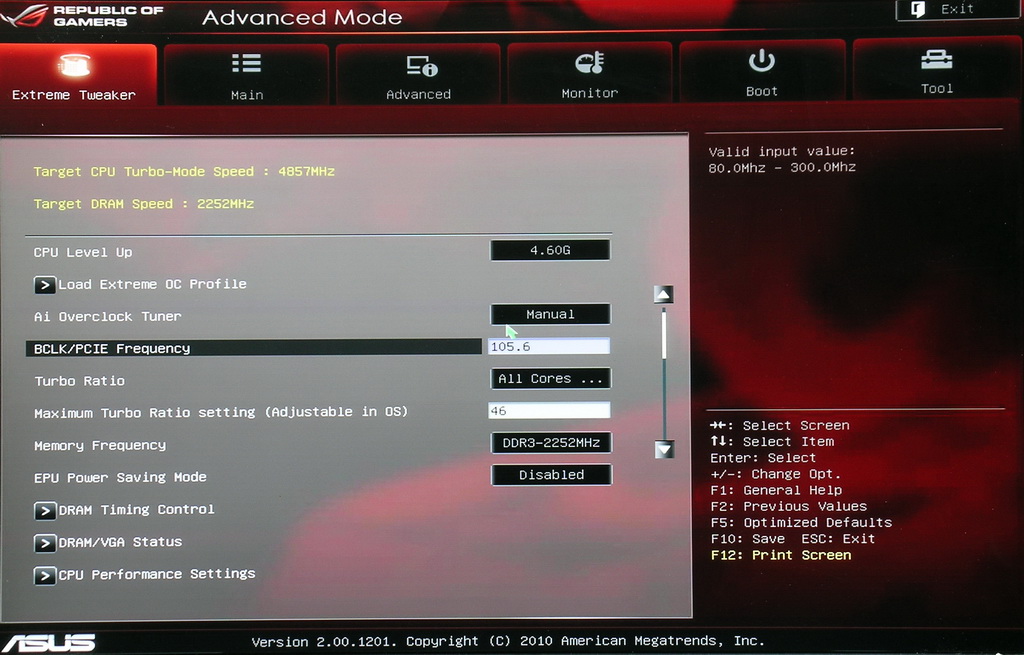This screenshot has width=1024, height=655.
Task: Select the BCLK/PCIE Frequency row label
Action: 112,349
